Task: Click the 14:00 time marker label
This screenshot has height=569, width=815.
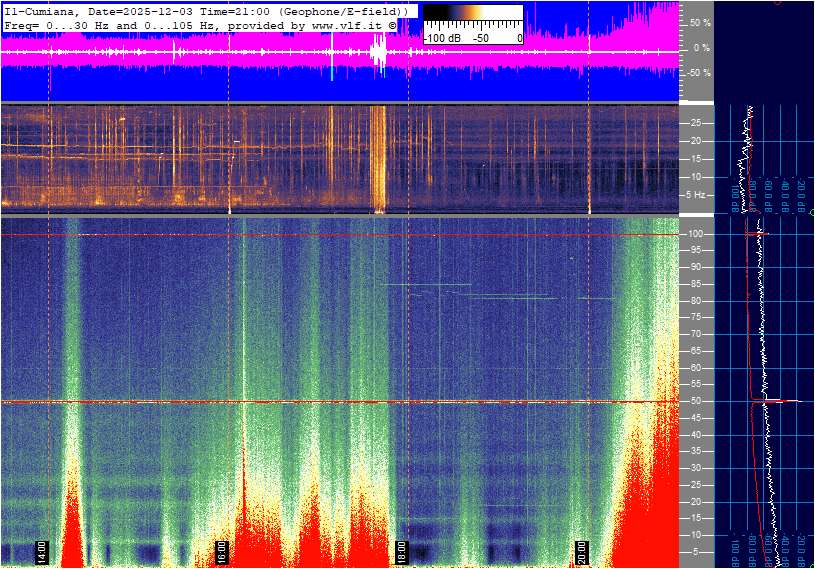Action: pyautogui.click(x=42, y=552)
